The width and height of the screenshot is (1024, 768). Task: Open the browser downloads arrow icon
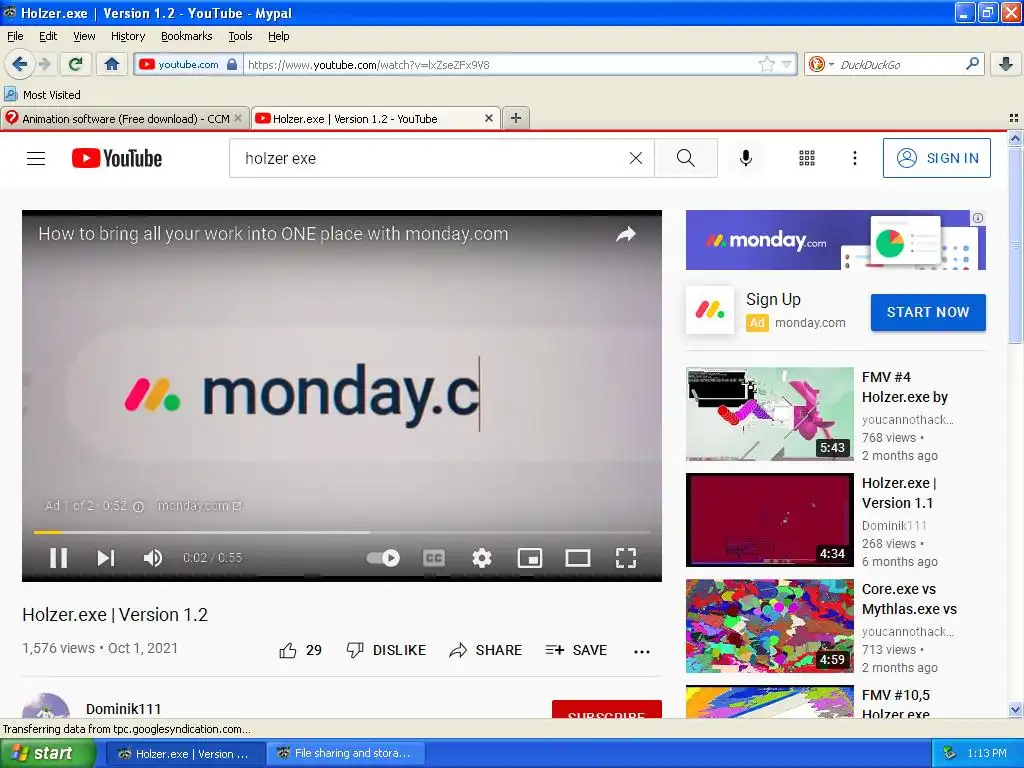tap(1006, 64)
